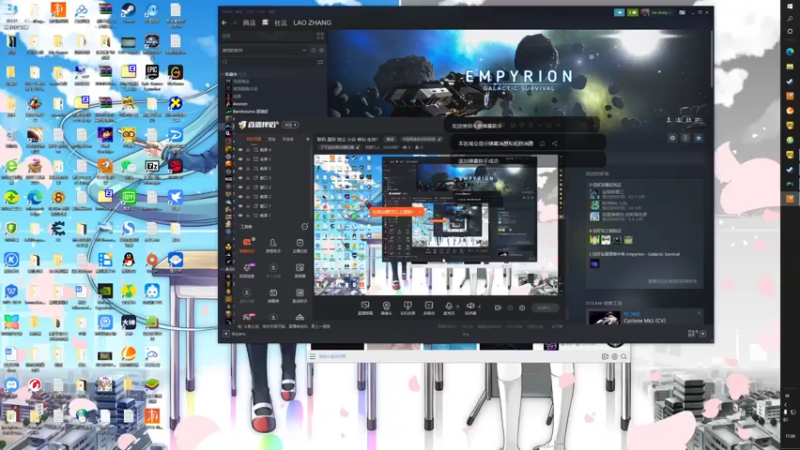Open File Explorer from the right taskbar

pyautogui.click(x=790, y=66)
